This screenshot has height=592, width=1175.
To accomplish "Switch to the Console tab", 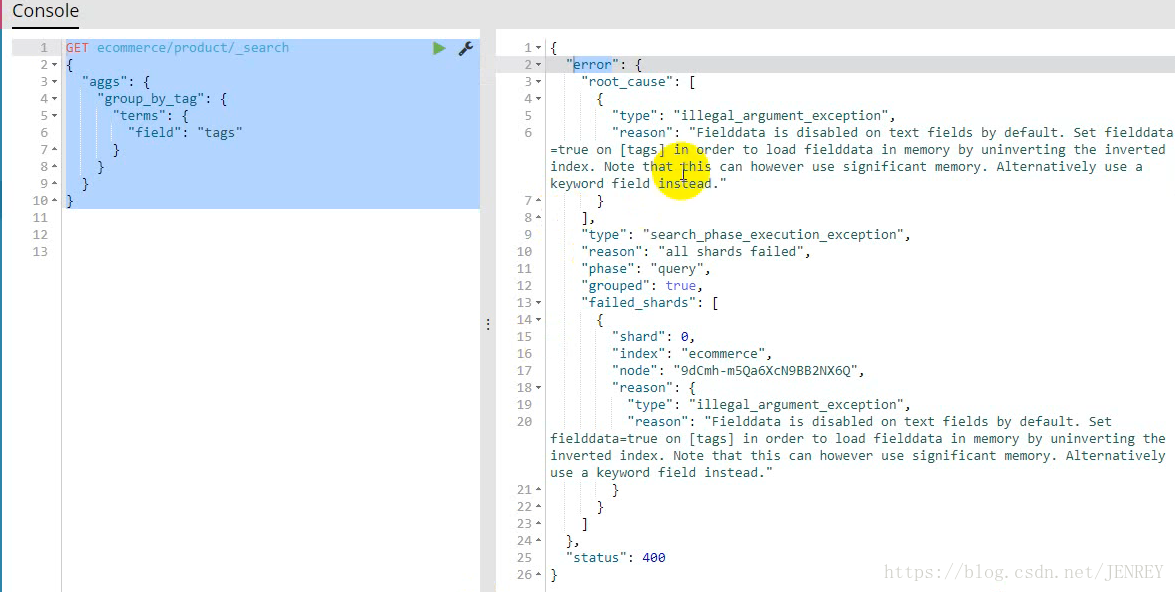I will point(46,12).
